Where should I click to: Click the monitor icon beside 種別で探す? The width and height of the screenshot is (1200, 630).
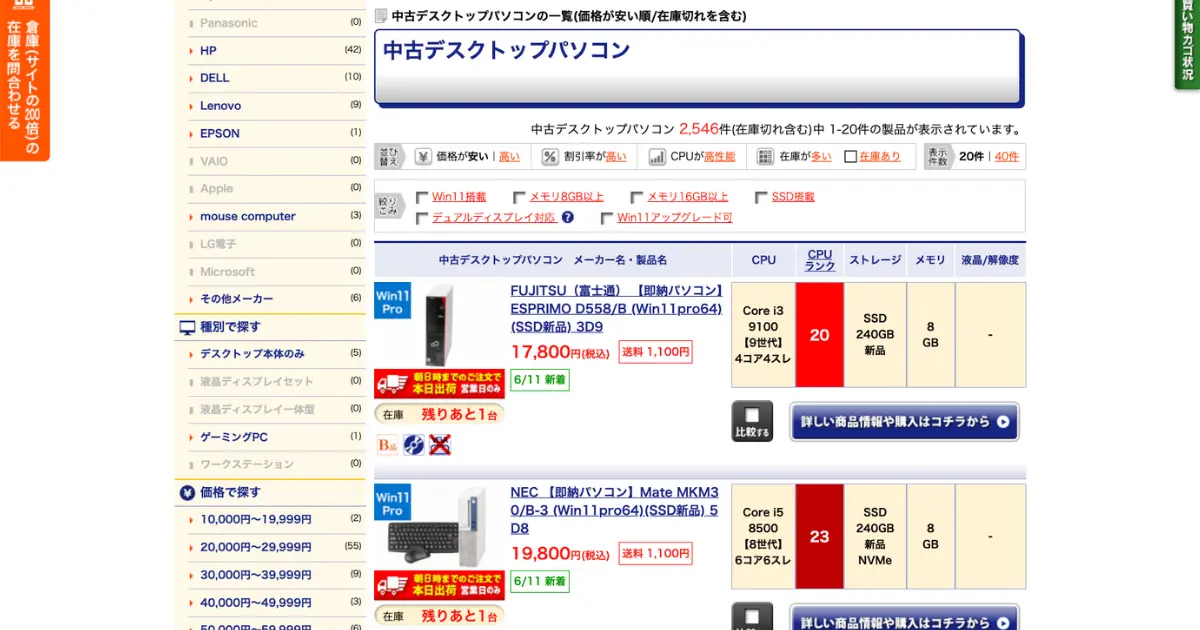[x=187, y=327]
